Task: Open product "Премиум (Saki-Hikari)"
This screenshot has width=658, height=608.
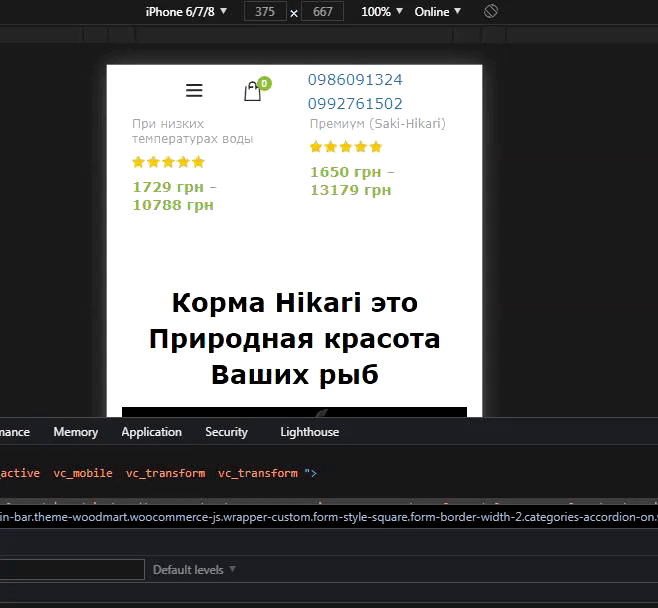Action: click(x=378, y=124)
